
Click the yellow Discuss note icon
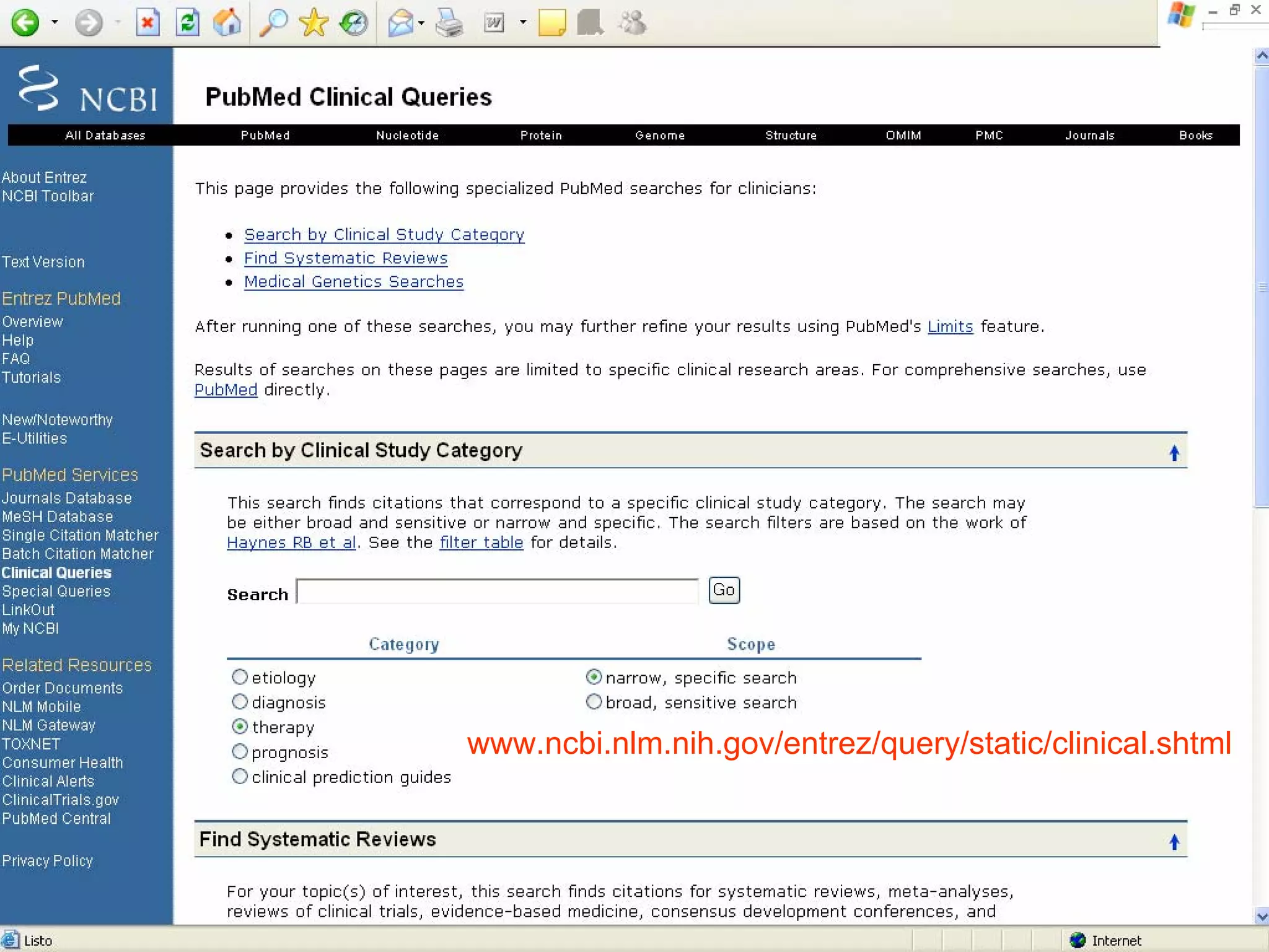pyautogui.click(x=552, y=23)
